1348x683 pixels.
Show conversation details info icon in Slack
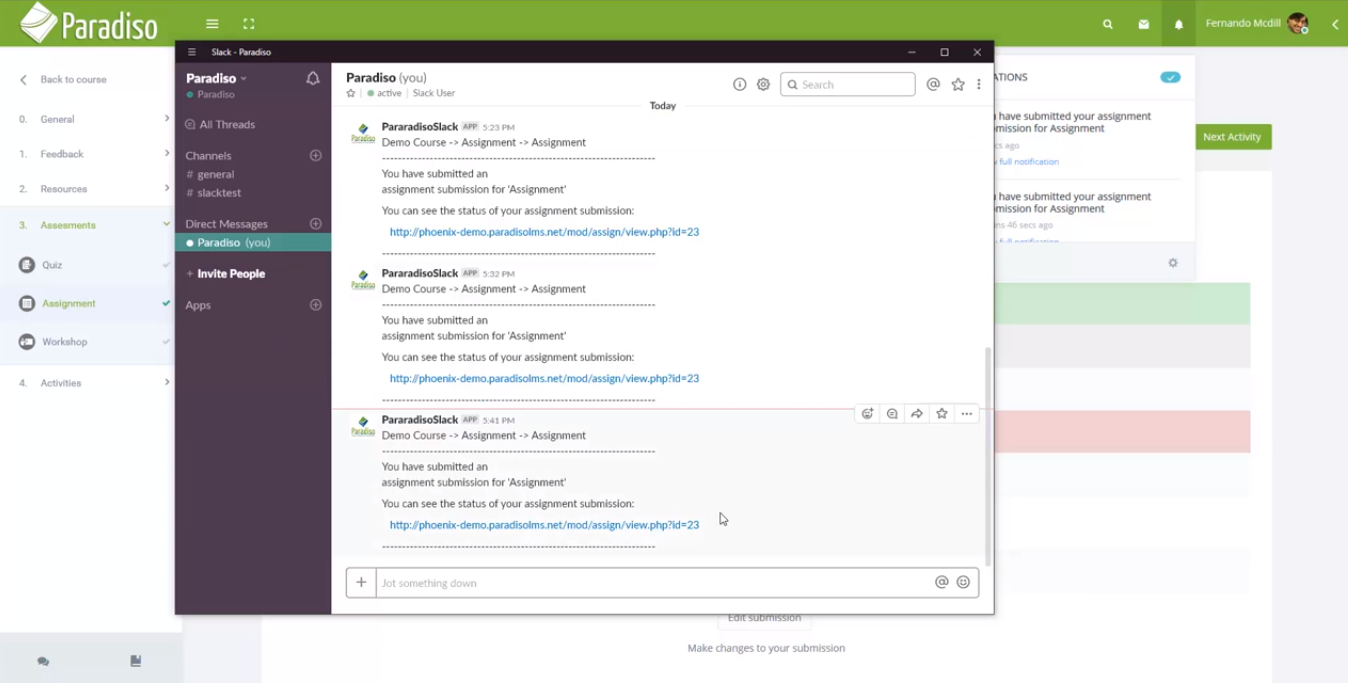click(740, 85)
